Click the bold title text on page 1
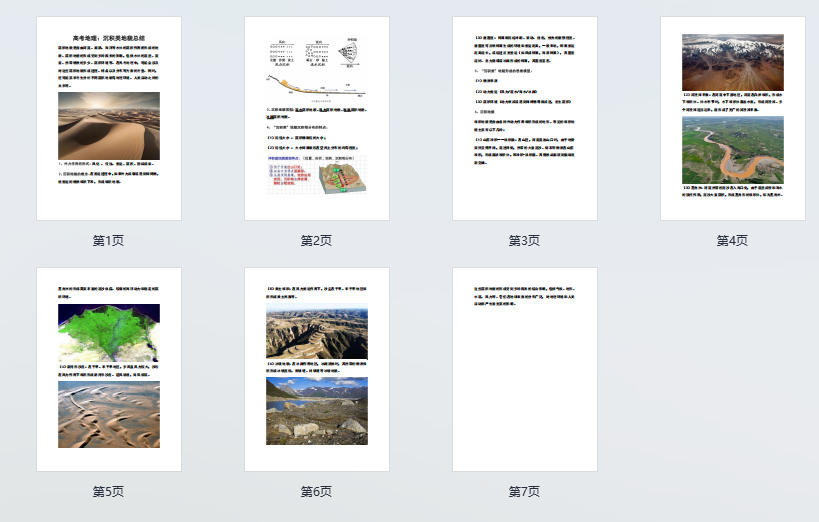This screenshot has height=522, width=819. click(x=108, y=36)
